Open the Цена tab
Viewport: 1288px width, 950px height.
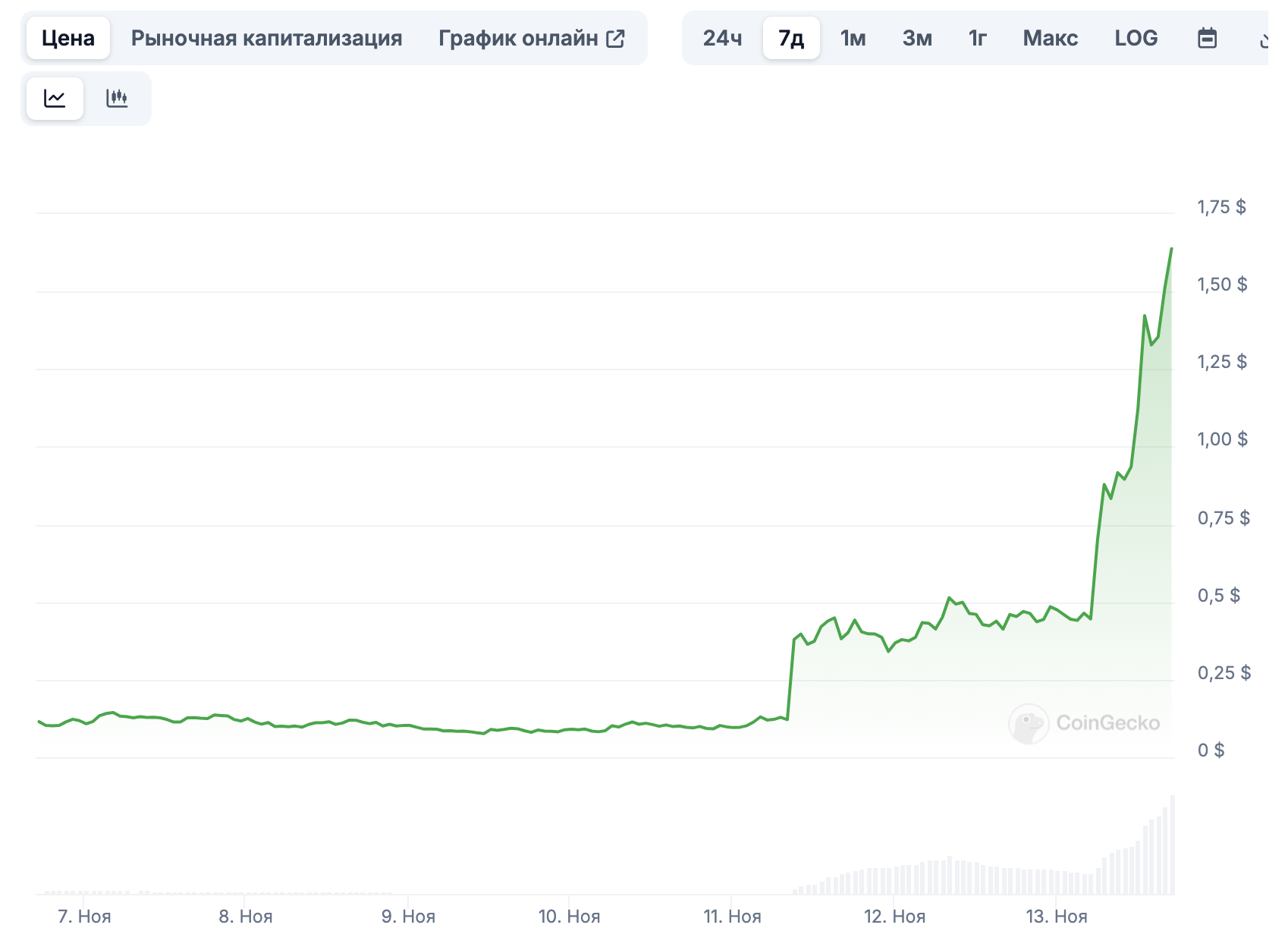(68, 38)
